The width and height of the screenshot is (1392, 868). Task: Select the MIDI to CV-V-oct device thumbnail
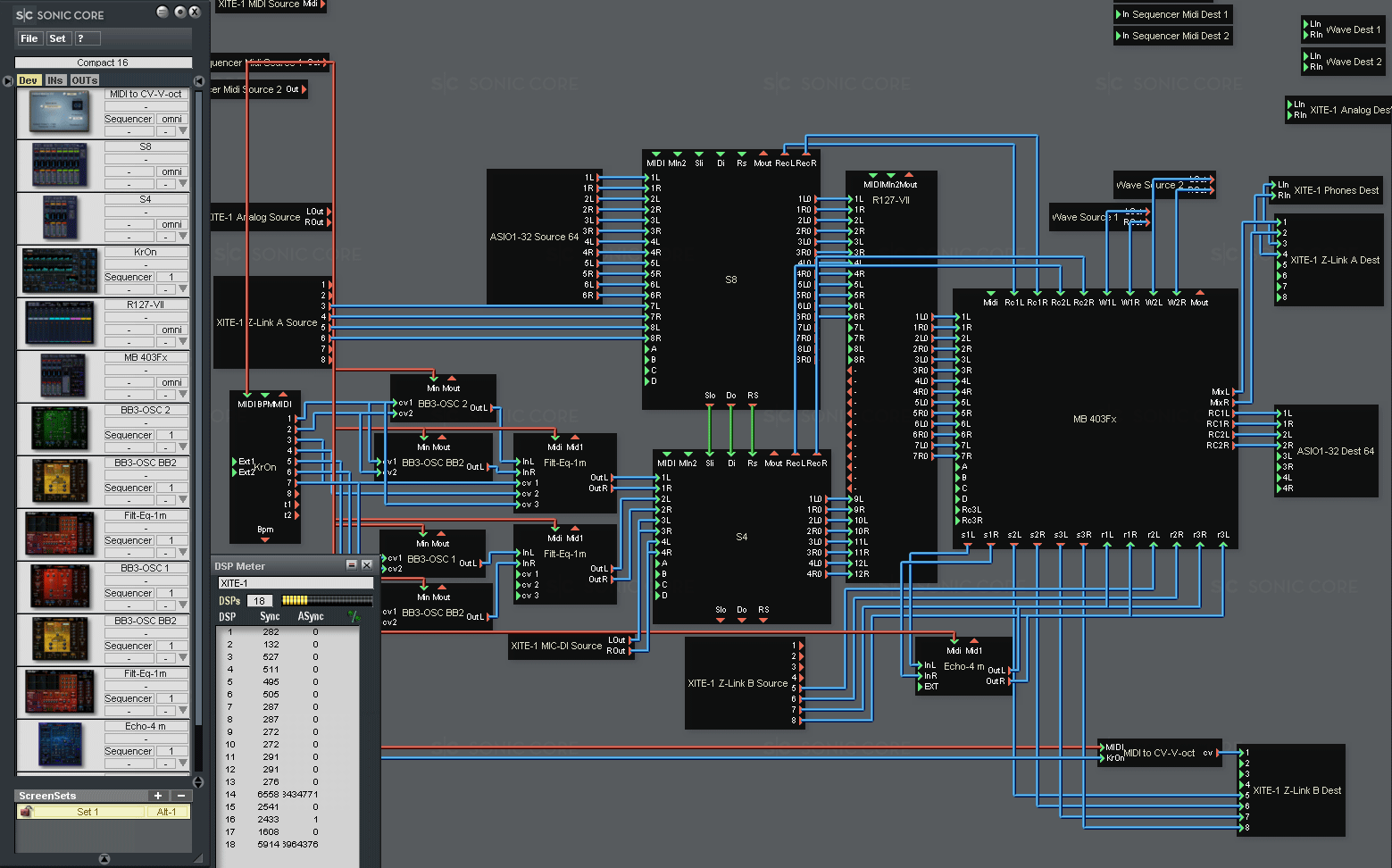pyautogui.click(x=60, y=113)
